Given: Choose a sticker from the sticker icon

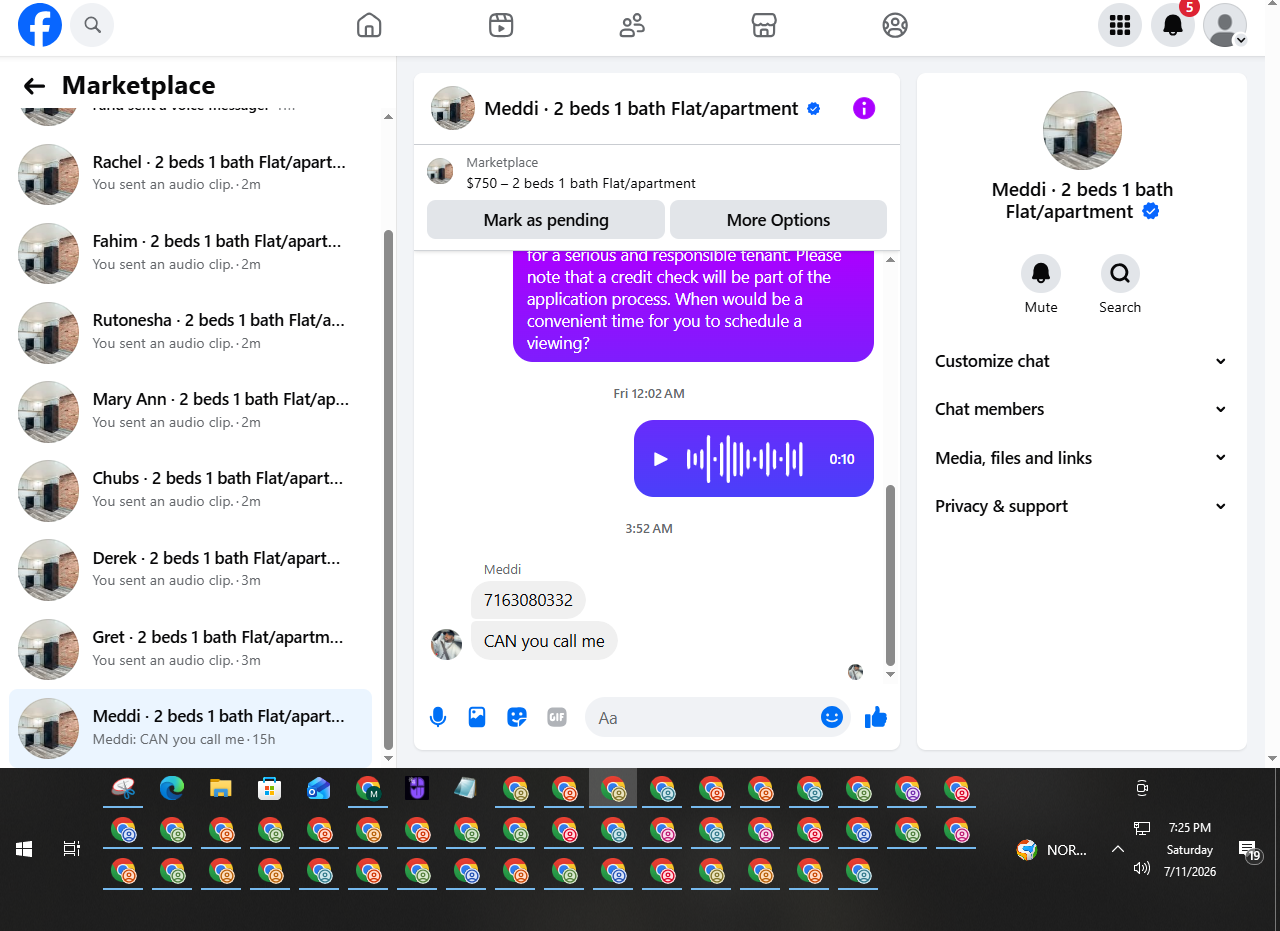Looking at the screenshot, I should coord(517,717).
